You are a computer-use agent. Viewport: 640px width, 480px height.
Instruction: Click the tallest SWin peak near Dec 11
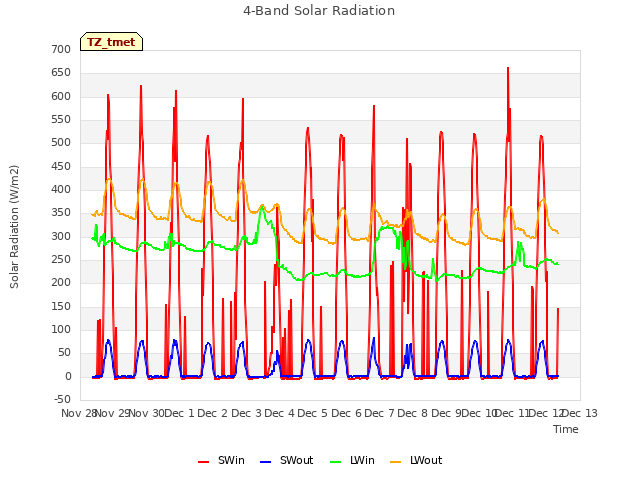(508, 69)
